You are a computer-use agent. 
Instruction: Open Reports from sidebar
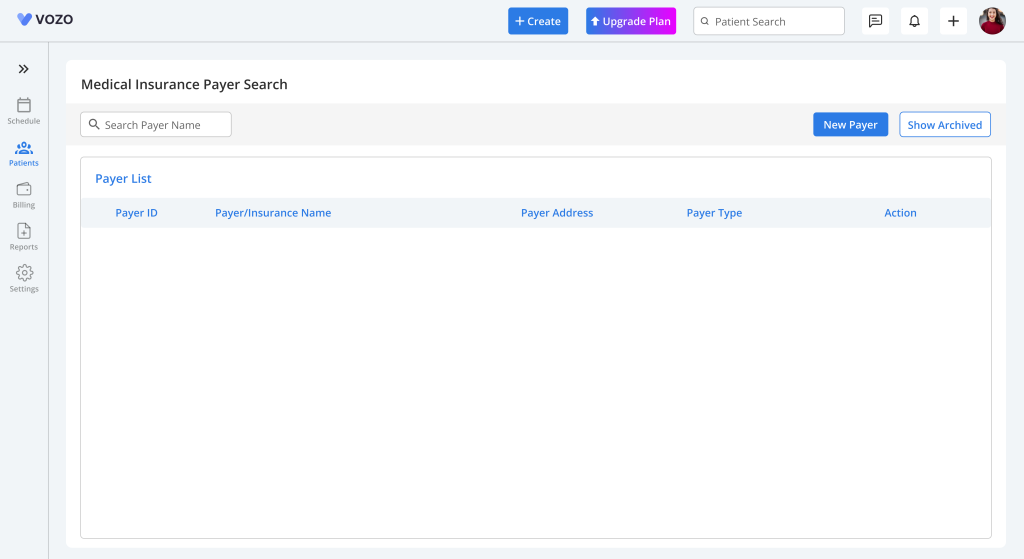pos(24,237)
